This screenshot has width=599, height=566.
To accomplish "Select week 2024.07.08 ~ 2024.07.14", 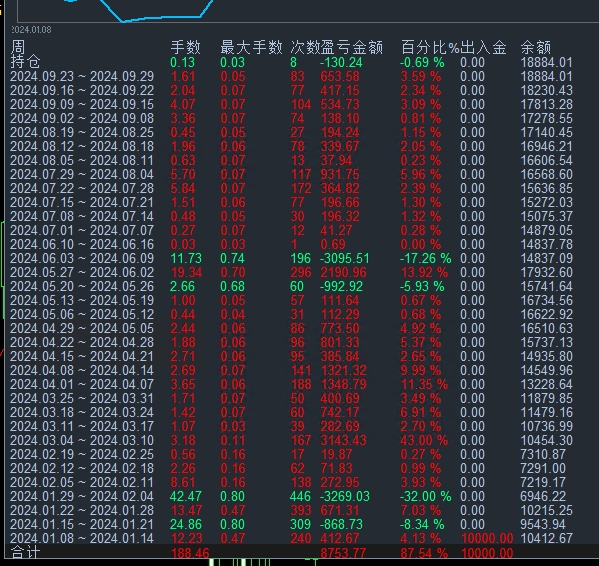I will click(82, 217).
